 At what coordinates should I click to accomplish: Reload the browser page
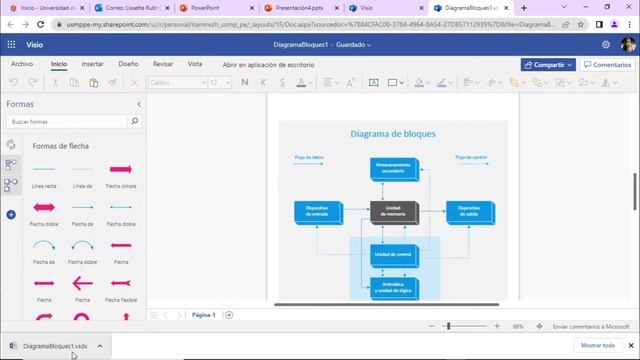(40, 24)
